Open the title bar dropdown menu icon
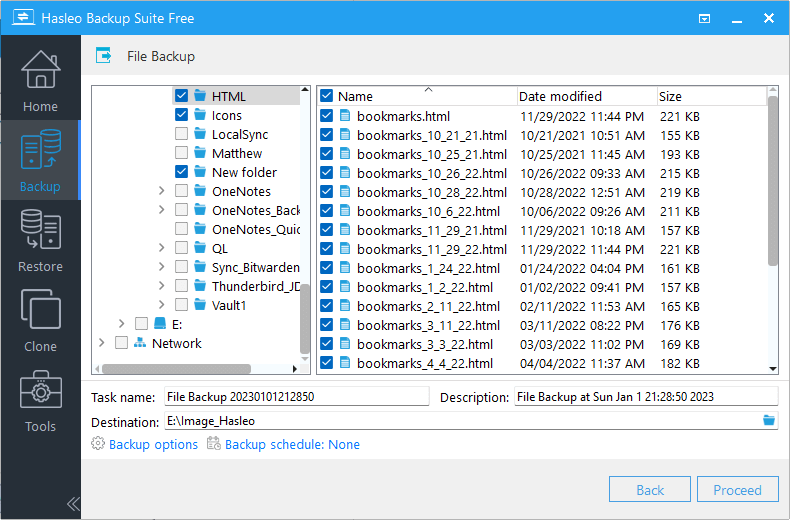Viewport: 790px width, 520px height. [x=705, y=18]
